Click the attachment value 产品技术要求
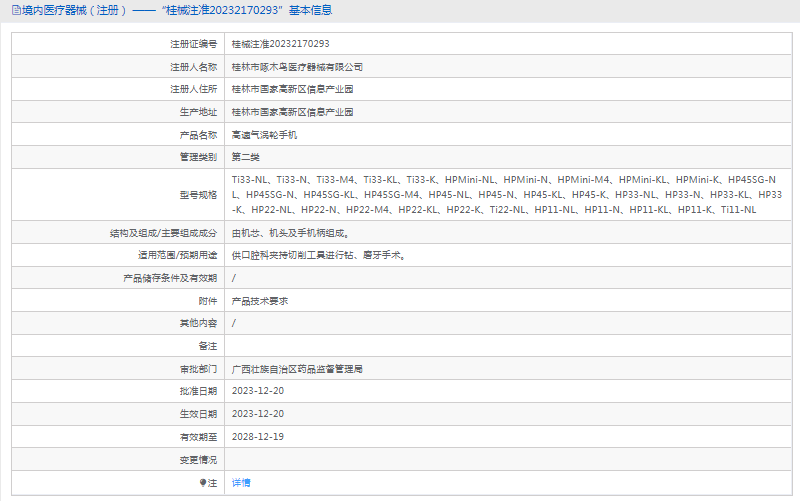Viewport: 800px width, 501px height. coord(260,301)
